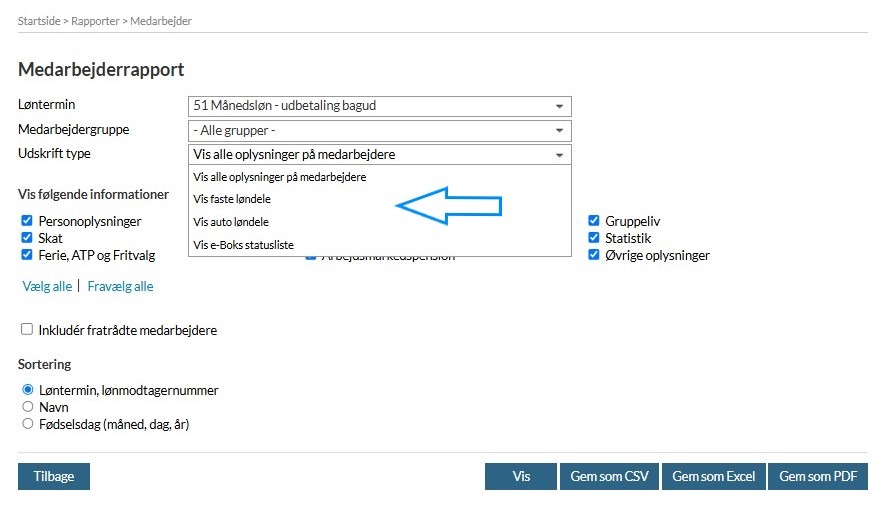Select 'Vis alle oplysninger på medarbejdere' option
Screen dimensions: 888x516
(280, 177)
